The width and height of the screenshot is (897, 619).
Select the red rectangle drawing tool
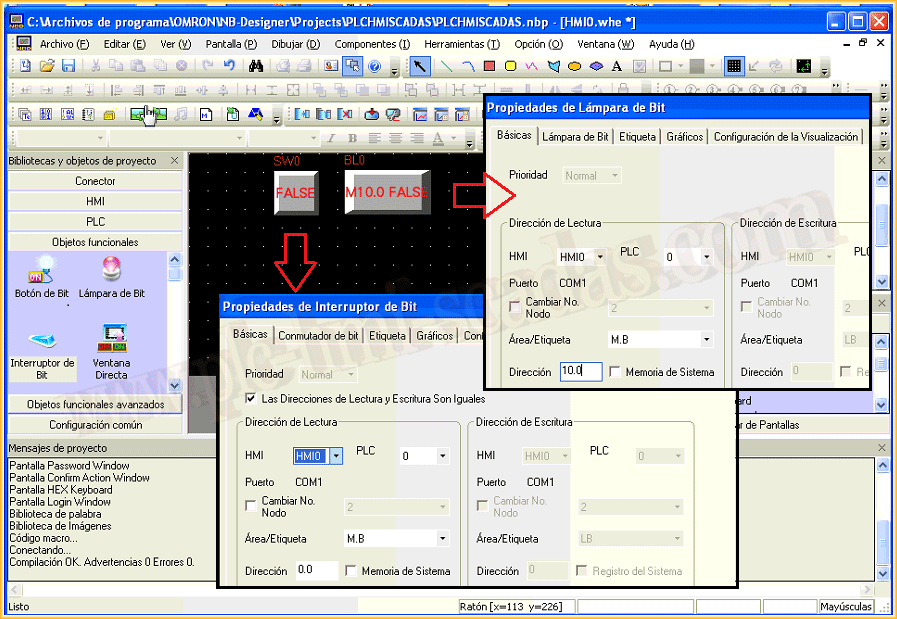(x=489, y=66)
